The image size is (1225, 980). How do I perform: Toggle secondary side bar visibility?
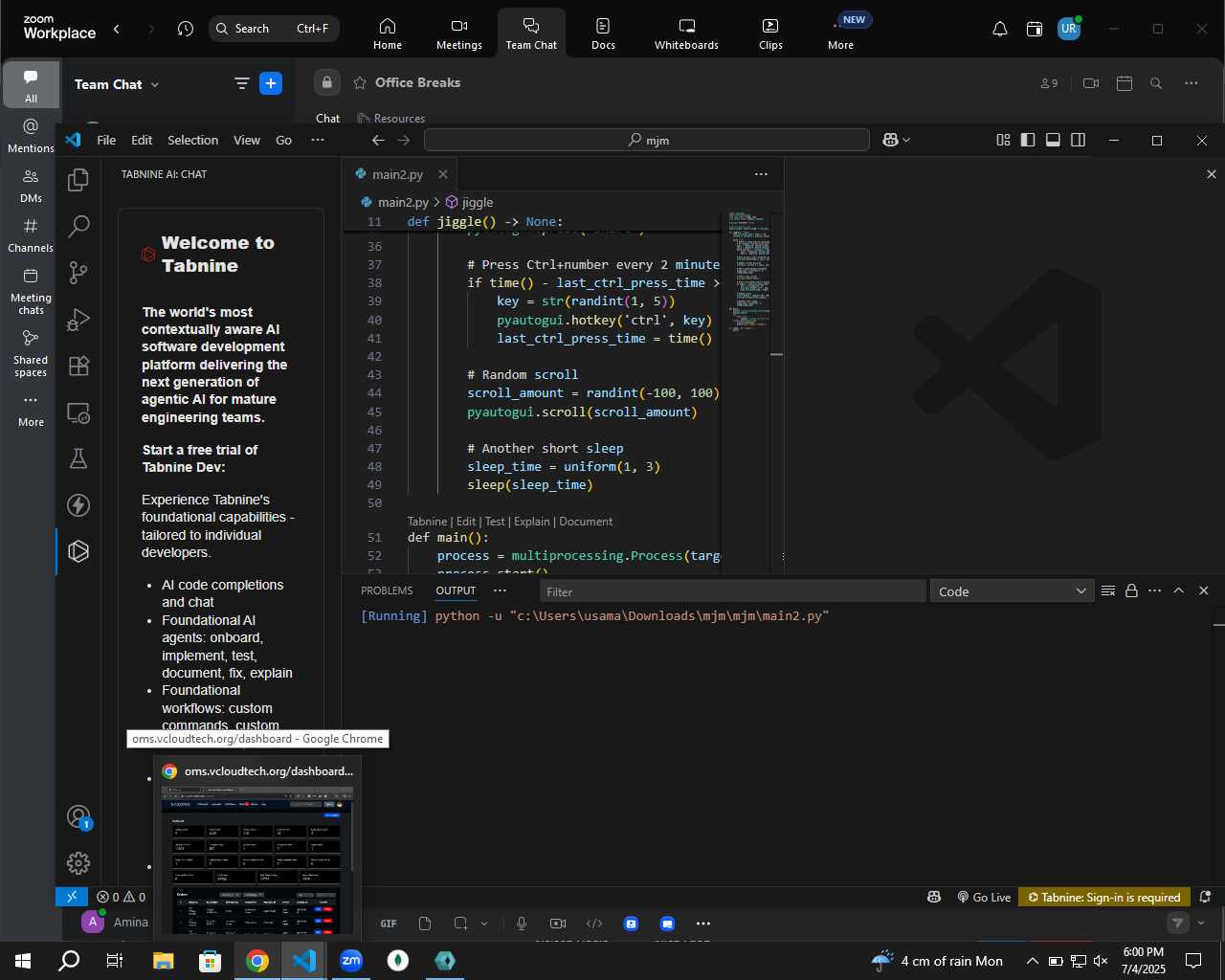(1079, 140)
